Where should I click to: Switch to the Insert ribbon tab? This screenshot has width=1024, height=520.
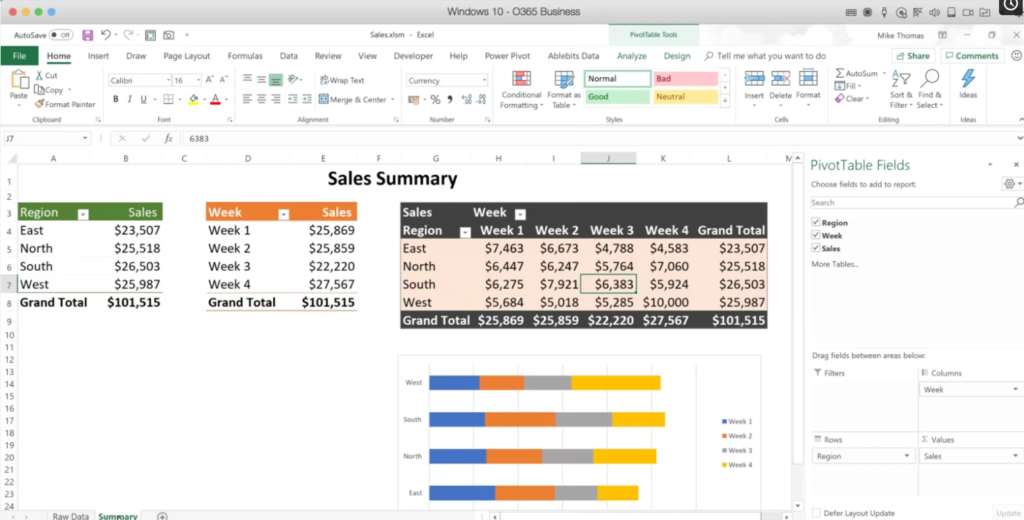[x=99, y=56]
